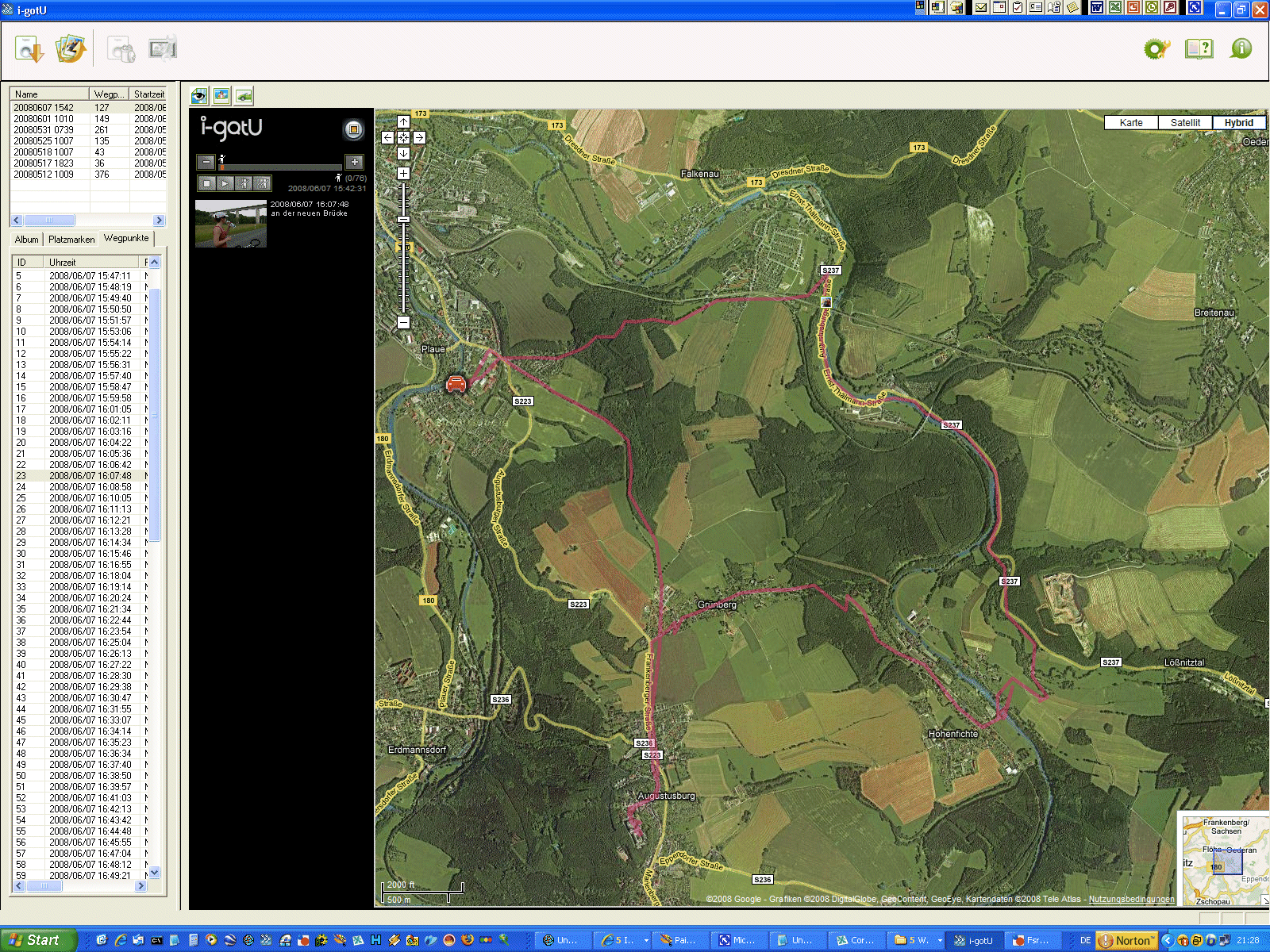Select waypoint 59 at 16:49:21

click(80, 876)
